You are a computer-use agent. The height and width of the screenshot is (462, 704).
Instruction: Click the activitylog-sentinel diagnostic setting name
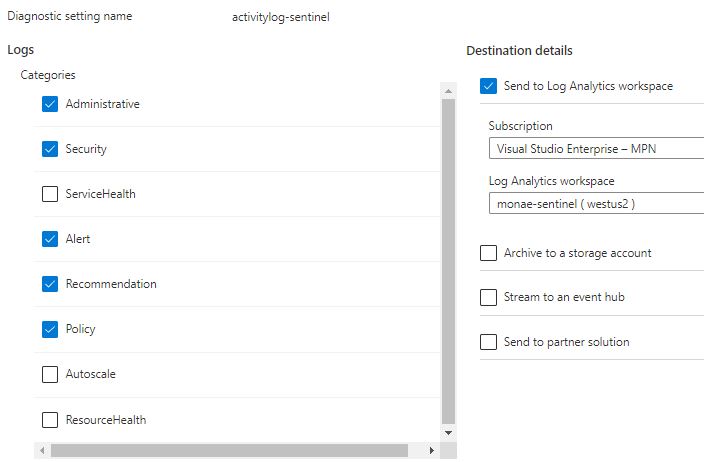coord(280,17)
